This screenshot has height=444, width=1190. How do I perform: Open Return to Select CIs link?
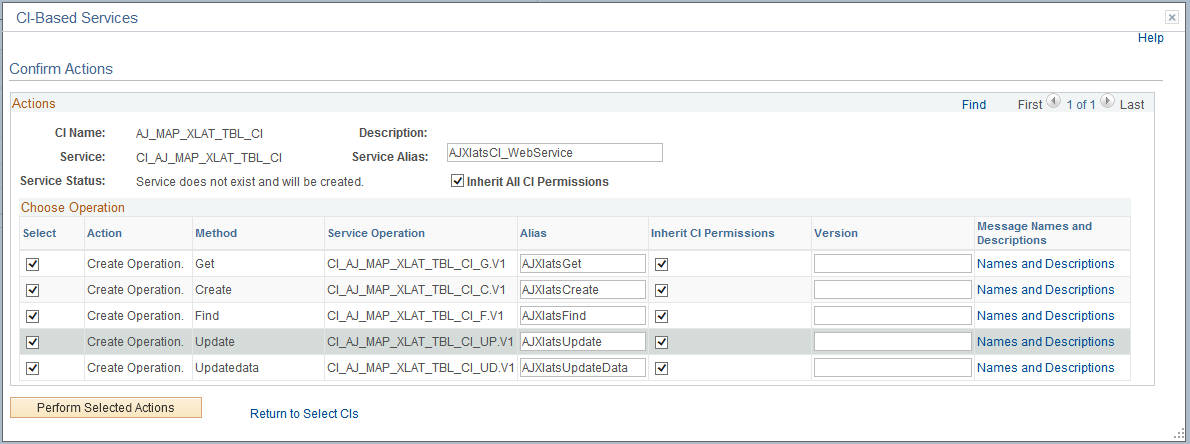(x=304, y=414)
